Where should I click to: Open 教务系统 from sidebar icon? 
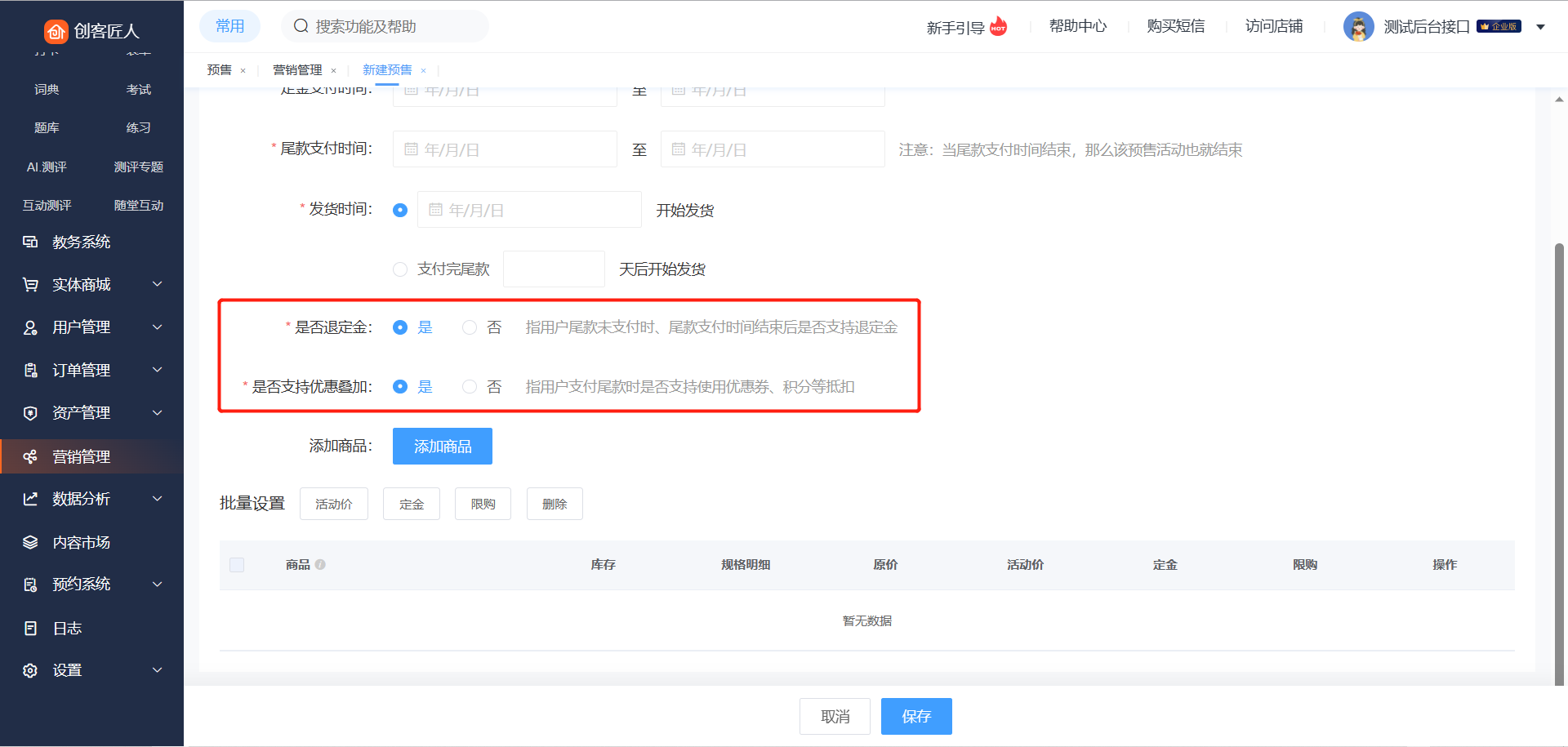coord(30,242)
